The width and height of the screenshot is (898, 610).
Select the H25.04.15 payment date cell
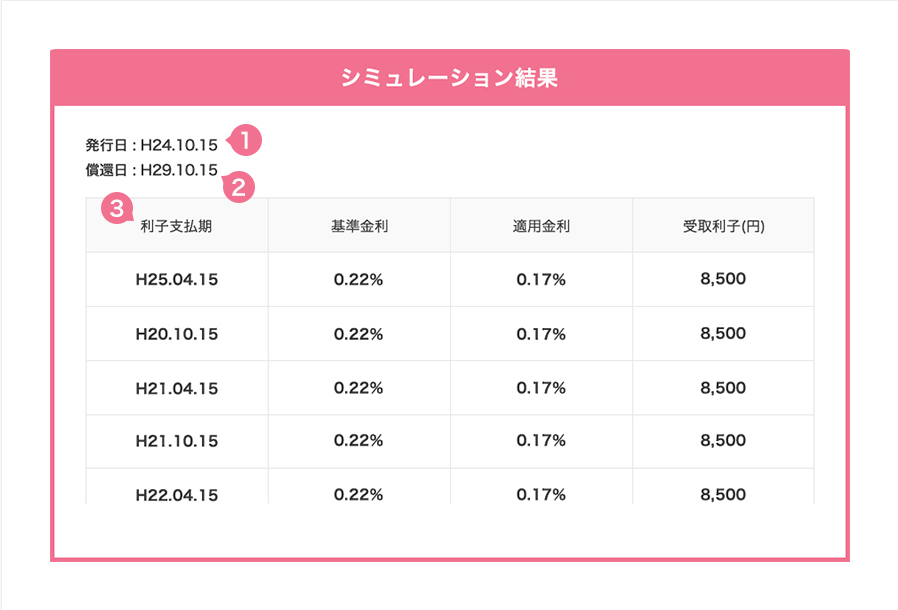(x=176, y=280)
